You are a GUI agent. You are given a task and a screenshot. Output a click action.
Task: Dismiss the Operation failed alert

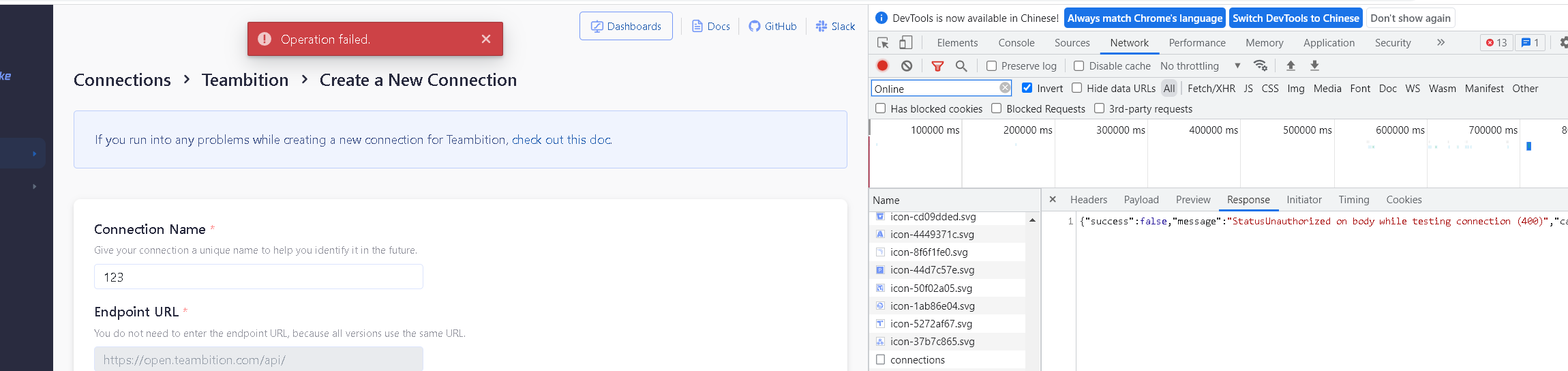486,39
